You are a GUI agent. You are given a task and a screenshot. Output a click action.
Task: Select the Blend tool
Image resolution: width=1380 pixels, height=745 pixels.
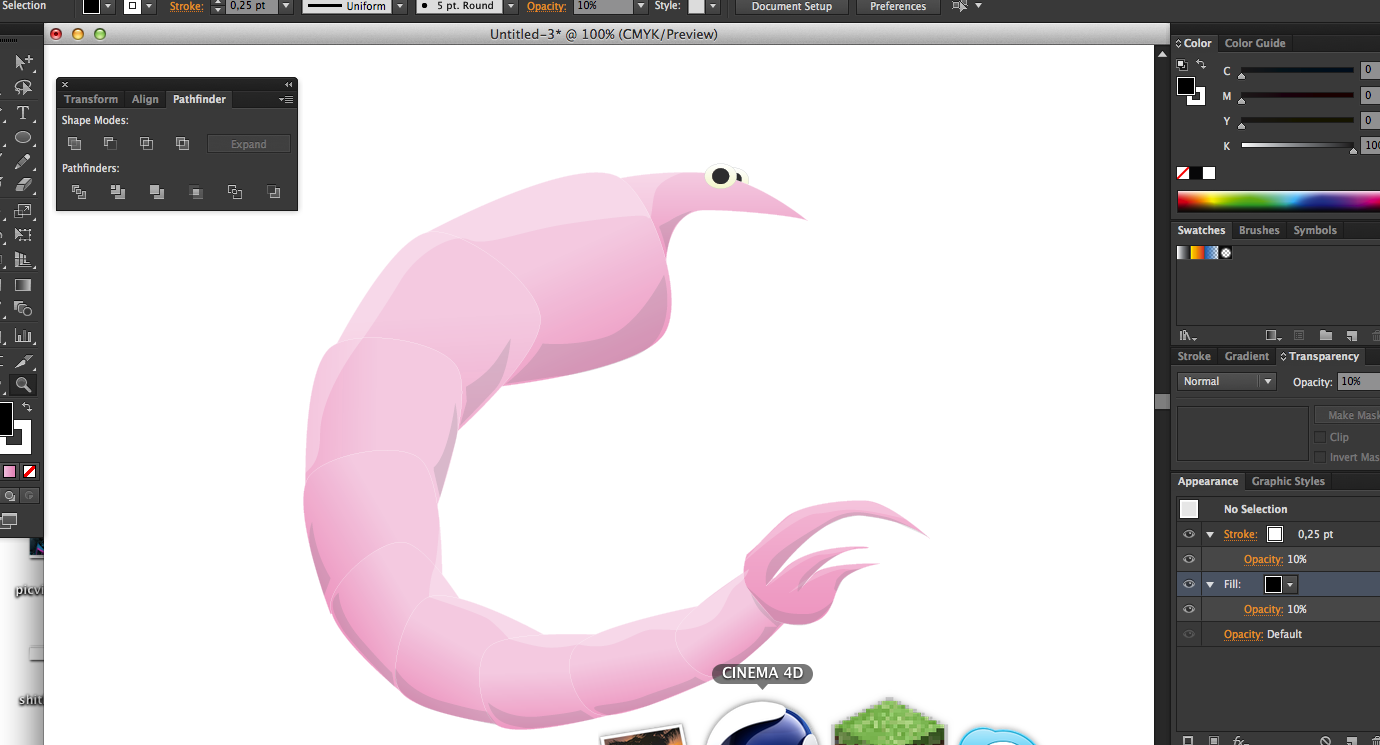tap(23, 310)
